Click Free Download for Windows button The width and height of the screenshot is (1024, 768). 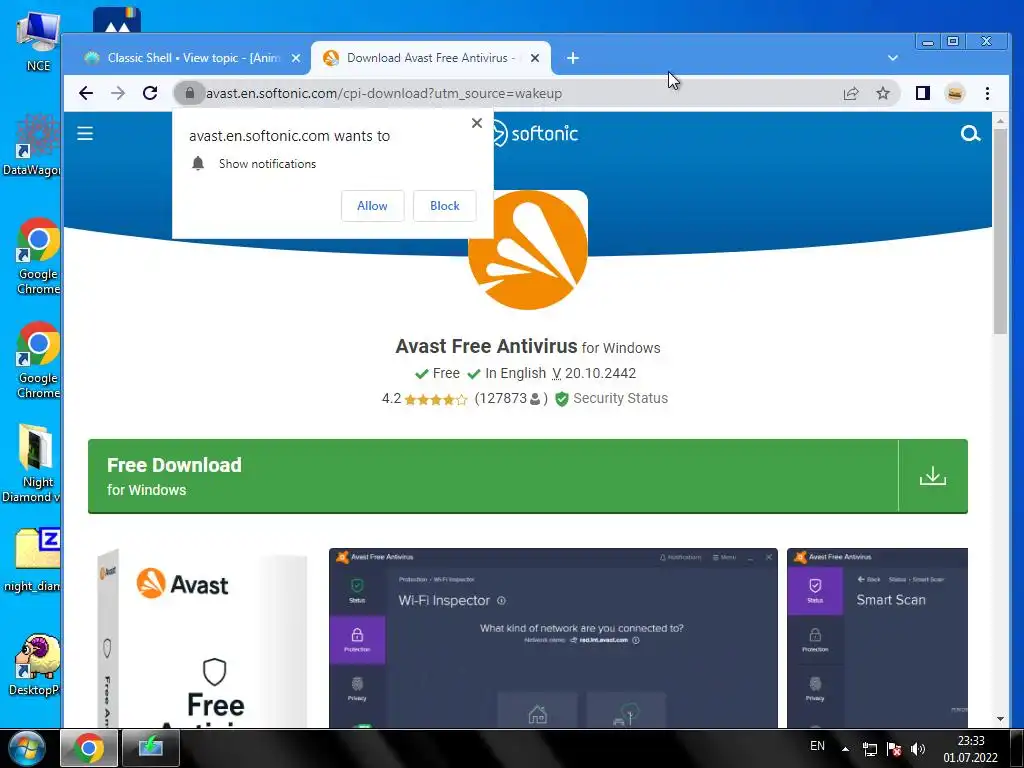(x=528, y=476)
